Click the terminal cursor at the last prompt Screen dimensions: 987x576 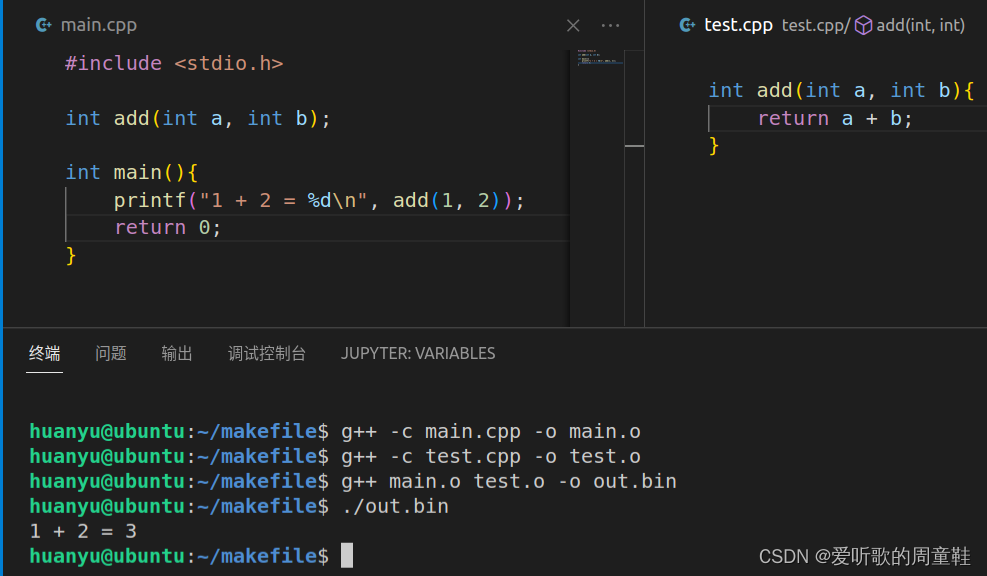click(347, 556)
